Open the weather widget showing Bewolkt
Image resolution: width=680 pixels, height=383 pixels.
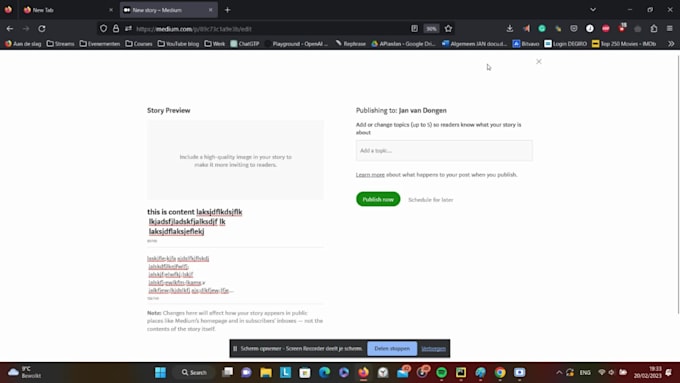click(25, 373)
